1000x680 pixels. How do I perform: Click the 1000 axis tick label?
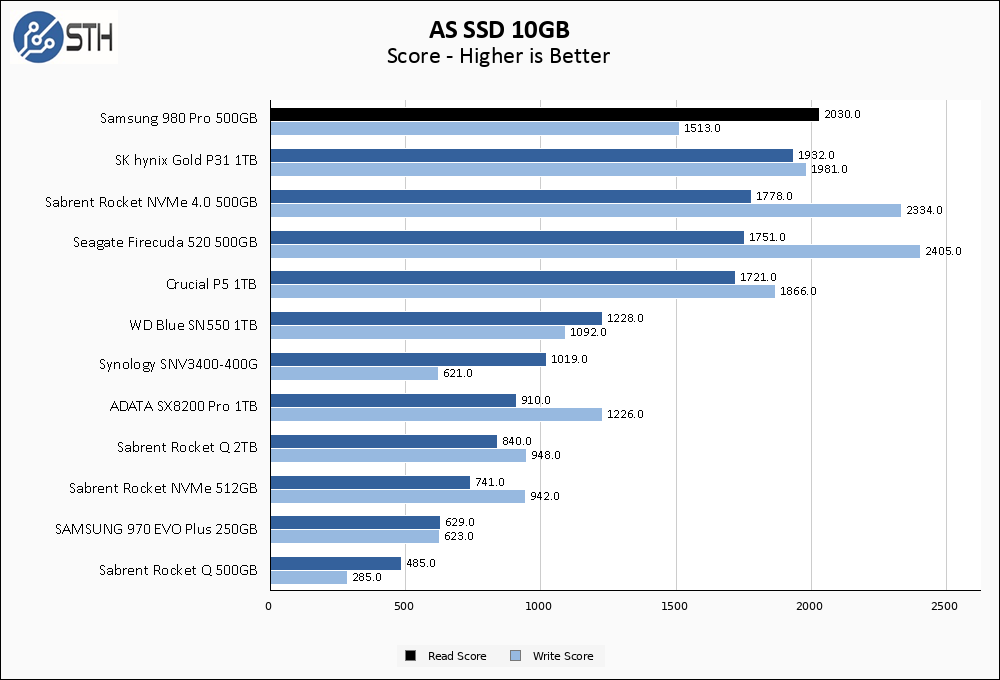click(x=538, y=606)
